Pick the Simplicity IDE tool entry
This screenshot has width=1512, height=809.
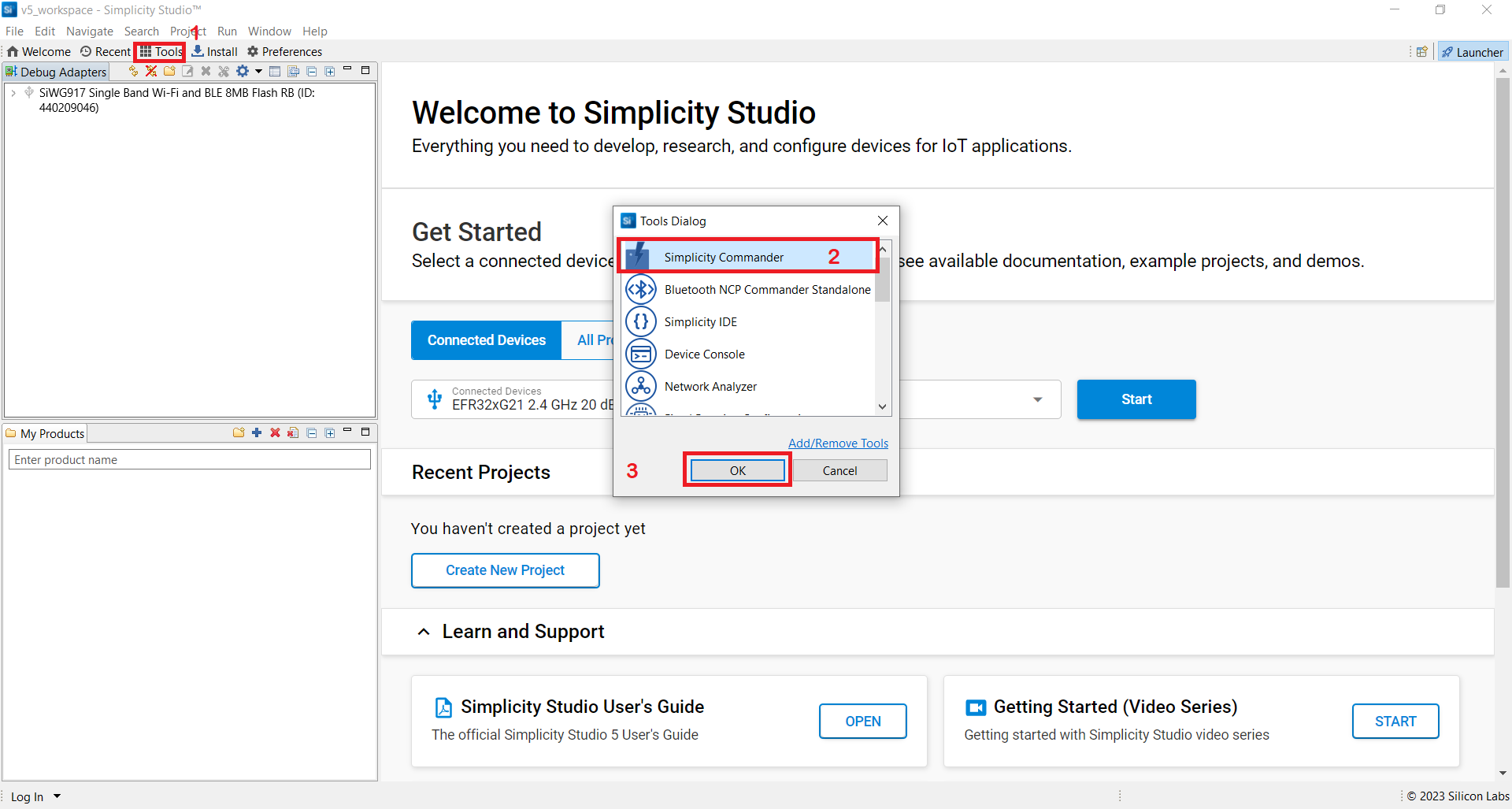pyautogui.click(x=700, y=322)
